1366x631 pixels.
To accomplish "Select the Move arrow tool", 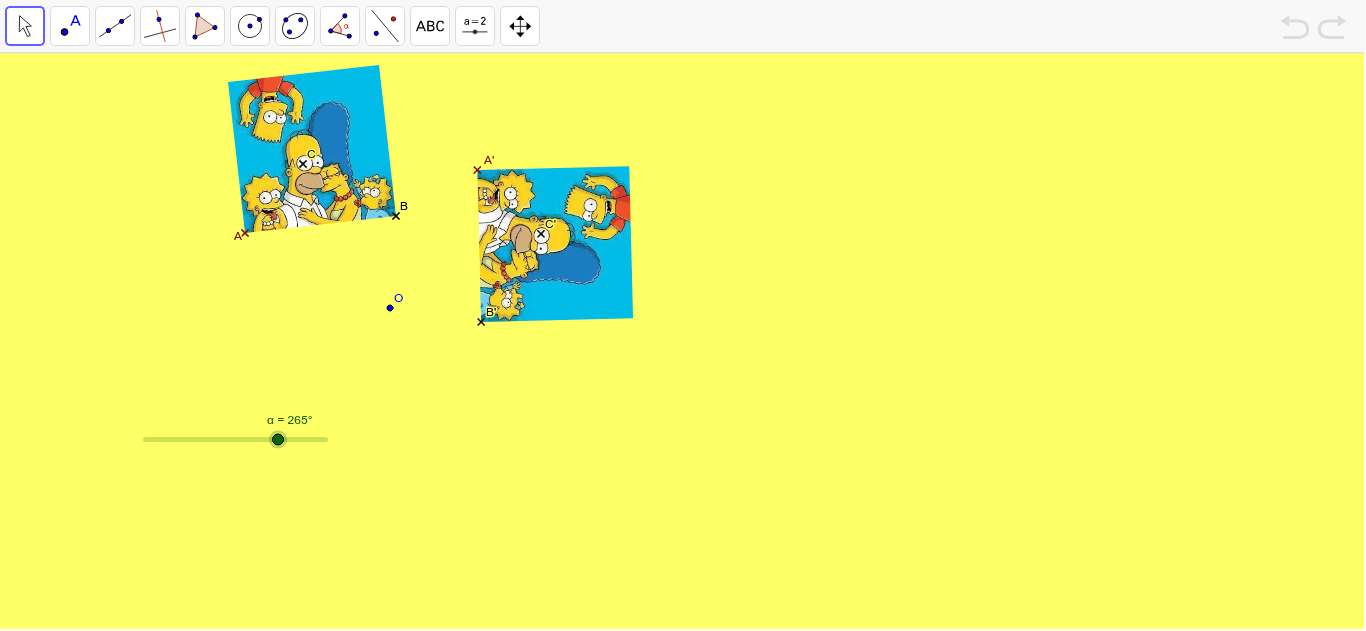I will (x=25, y=26).
